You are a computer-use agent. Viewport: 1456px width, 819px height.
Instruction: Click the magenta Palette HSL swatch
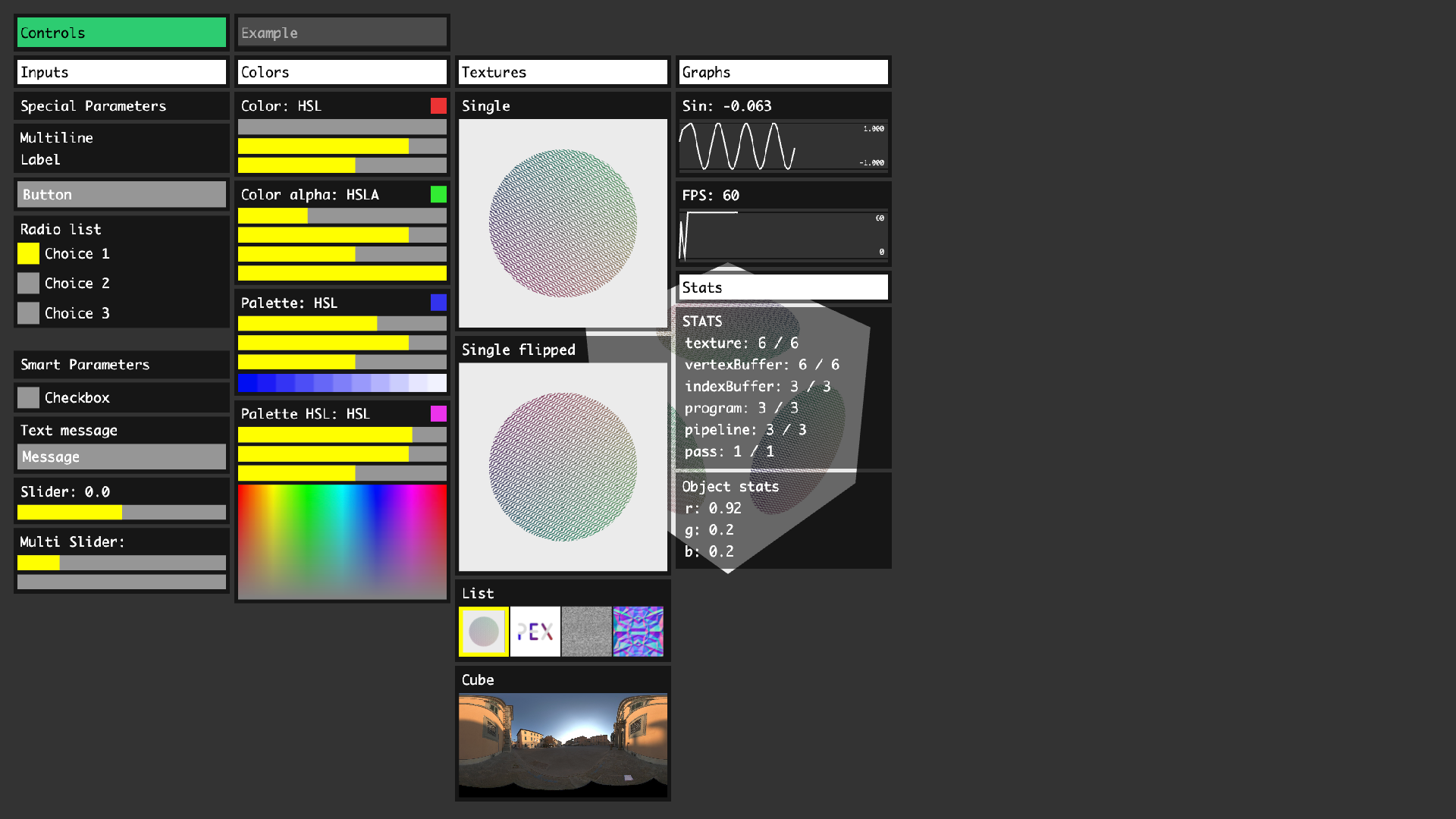click(x=438, y=413)
